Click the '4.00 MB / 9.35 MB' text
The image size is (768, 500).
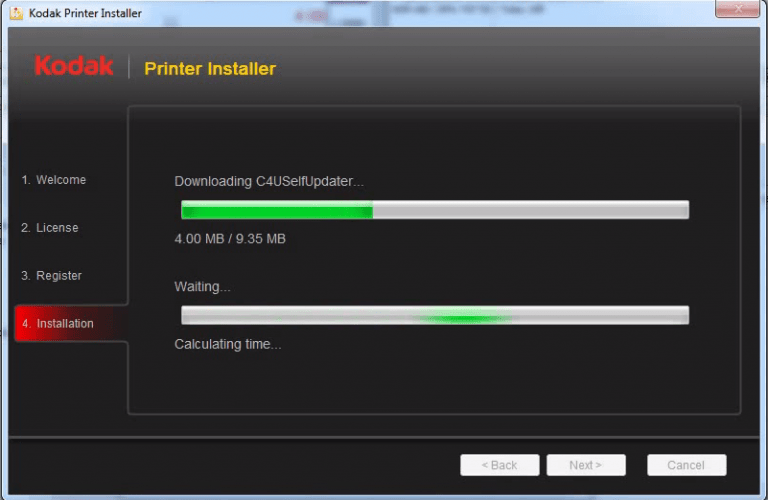230,239
